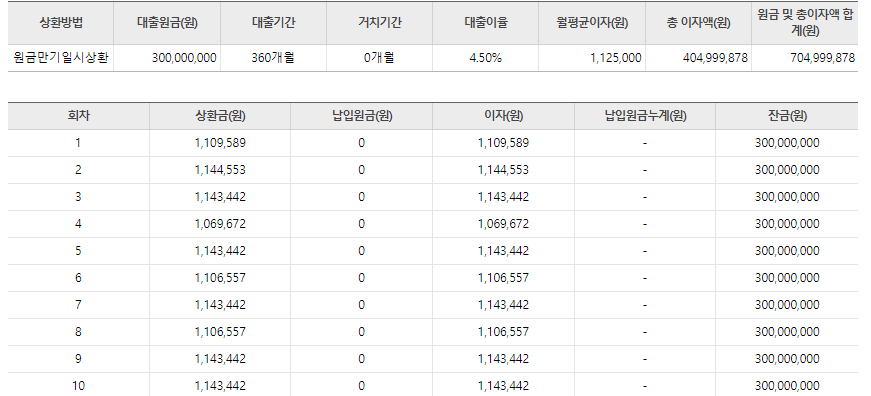Click the 회차 column header

click(x=78, y=116)
